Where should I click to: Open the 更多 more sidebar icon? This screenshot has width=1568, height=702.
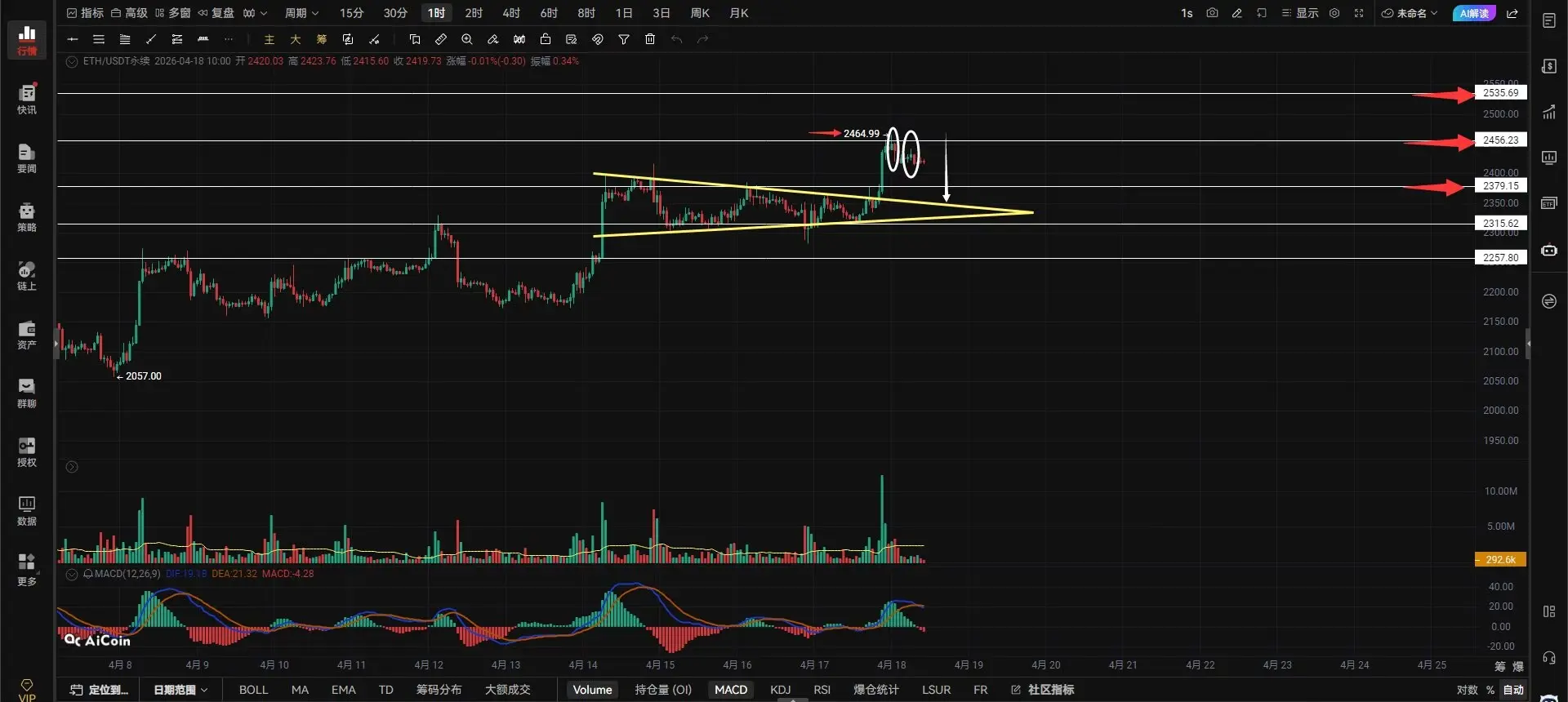click(x=27, y=570)
